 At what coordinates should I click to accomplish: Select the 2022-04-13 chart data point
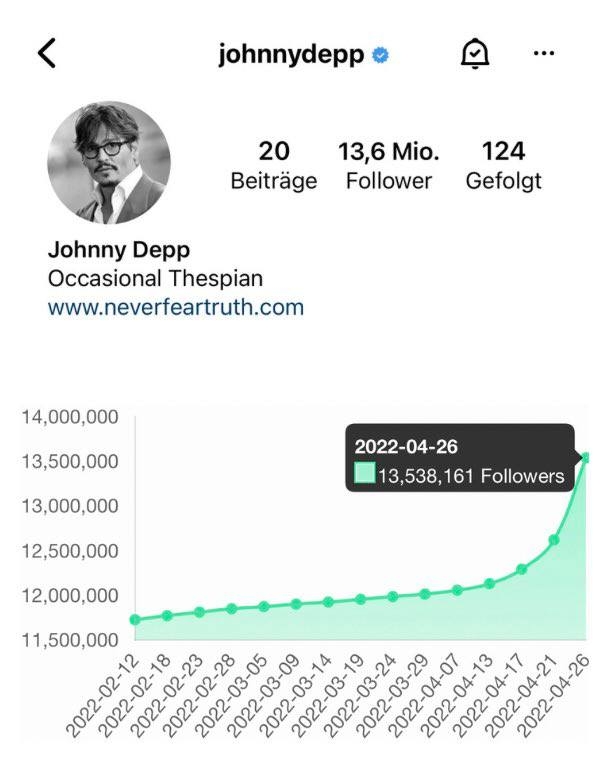point(489,583)
